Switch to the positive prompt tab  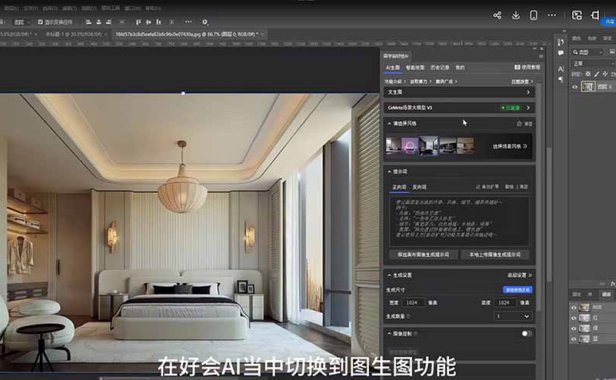click(399, 187)
